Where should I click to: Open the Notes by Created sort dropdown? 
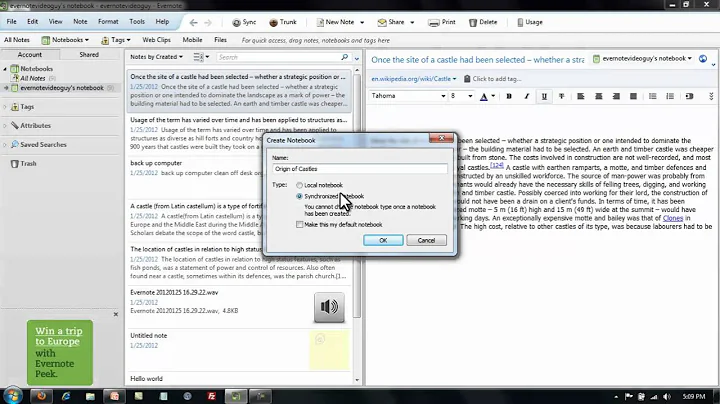[156, 57]
